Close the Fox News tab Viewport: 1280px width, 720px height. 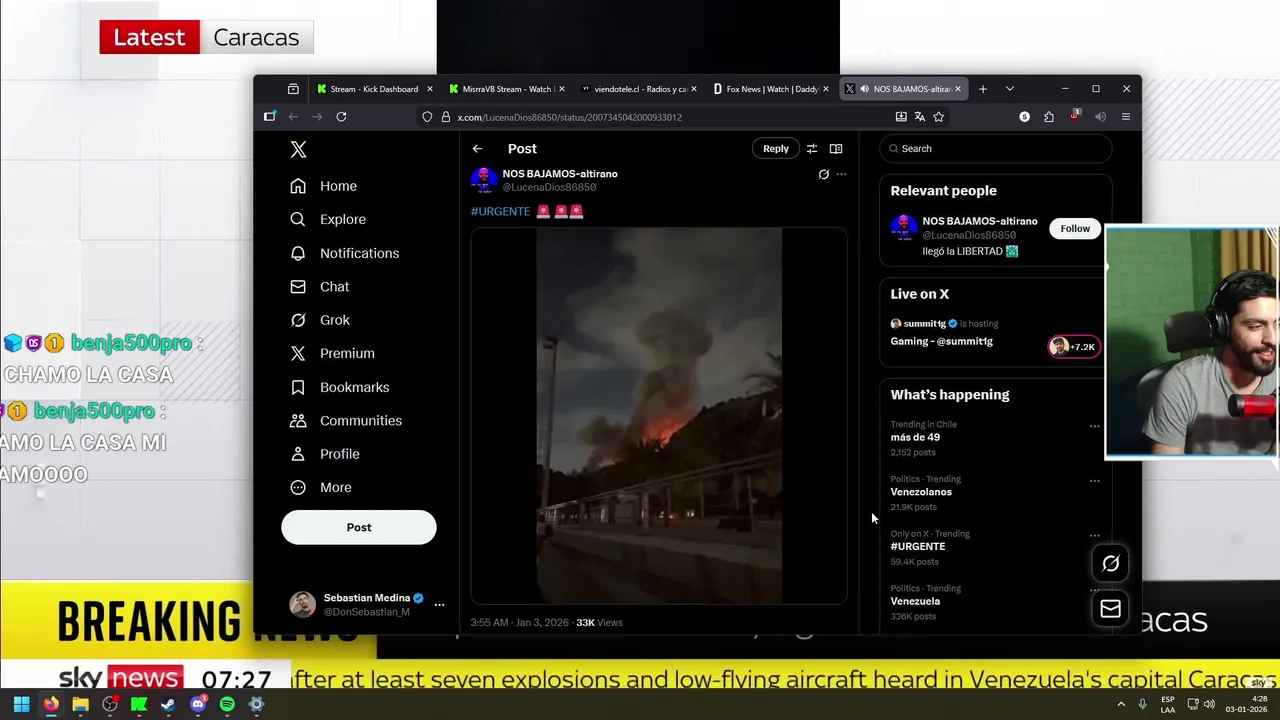826,89
